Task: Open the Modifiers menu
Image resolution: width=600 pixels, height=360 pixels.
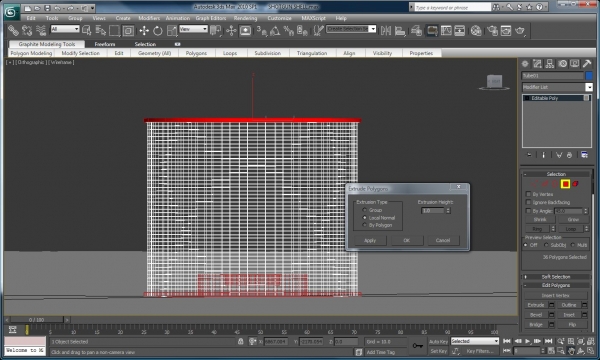Action: 149,18
